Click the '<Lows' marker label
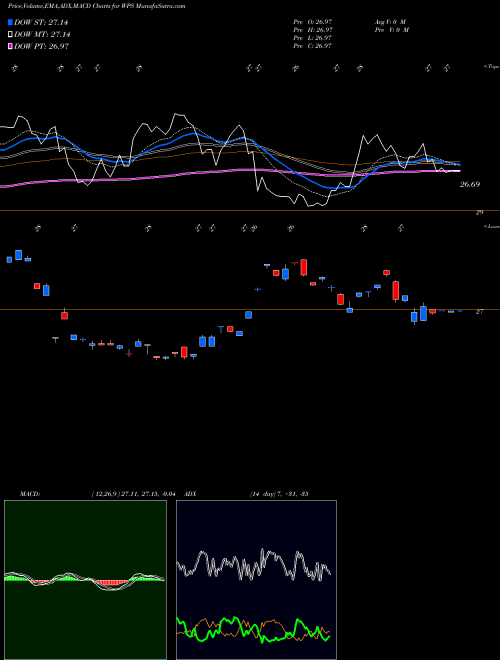 pos(491,226)
